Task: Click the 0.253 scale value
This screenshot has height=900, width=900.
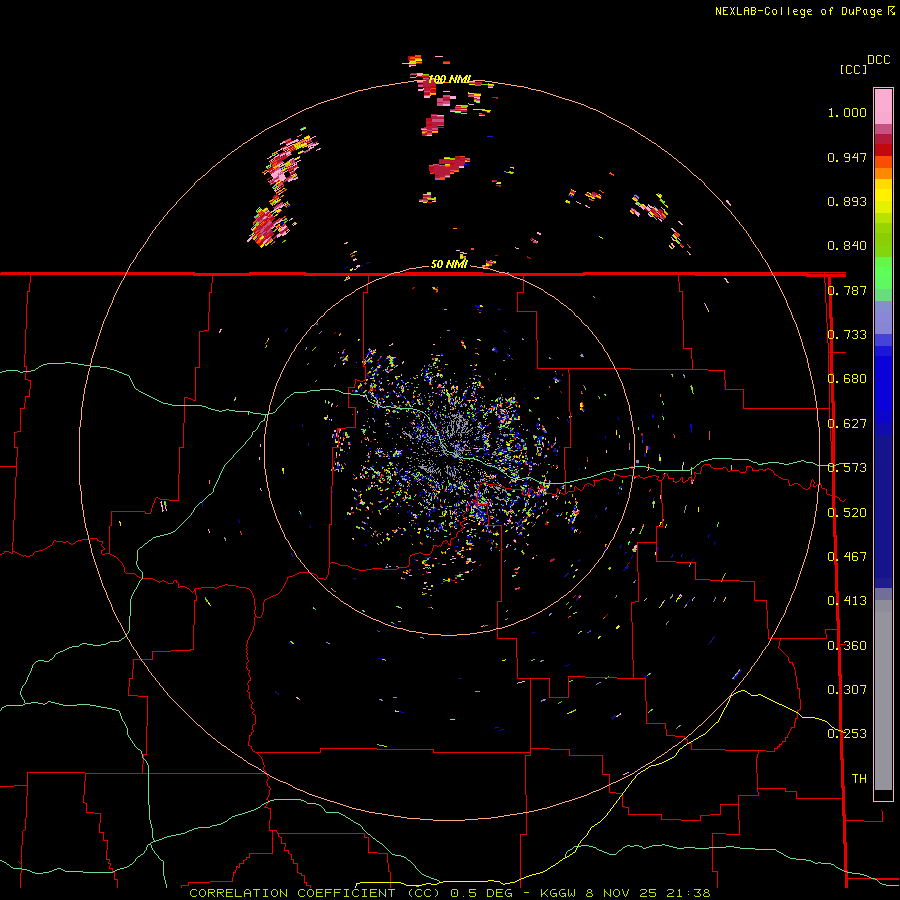Action: (847, 734)
